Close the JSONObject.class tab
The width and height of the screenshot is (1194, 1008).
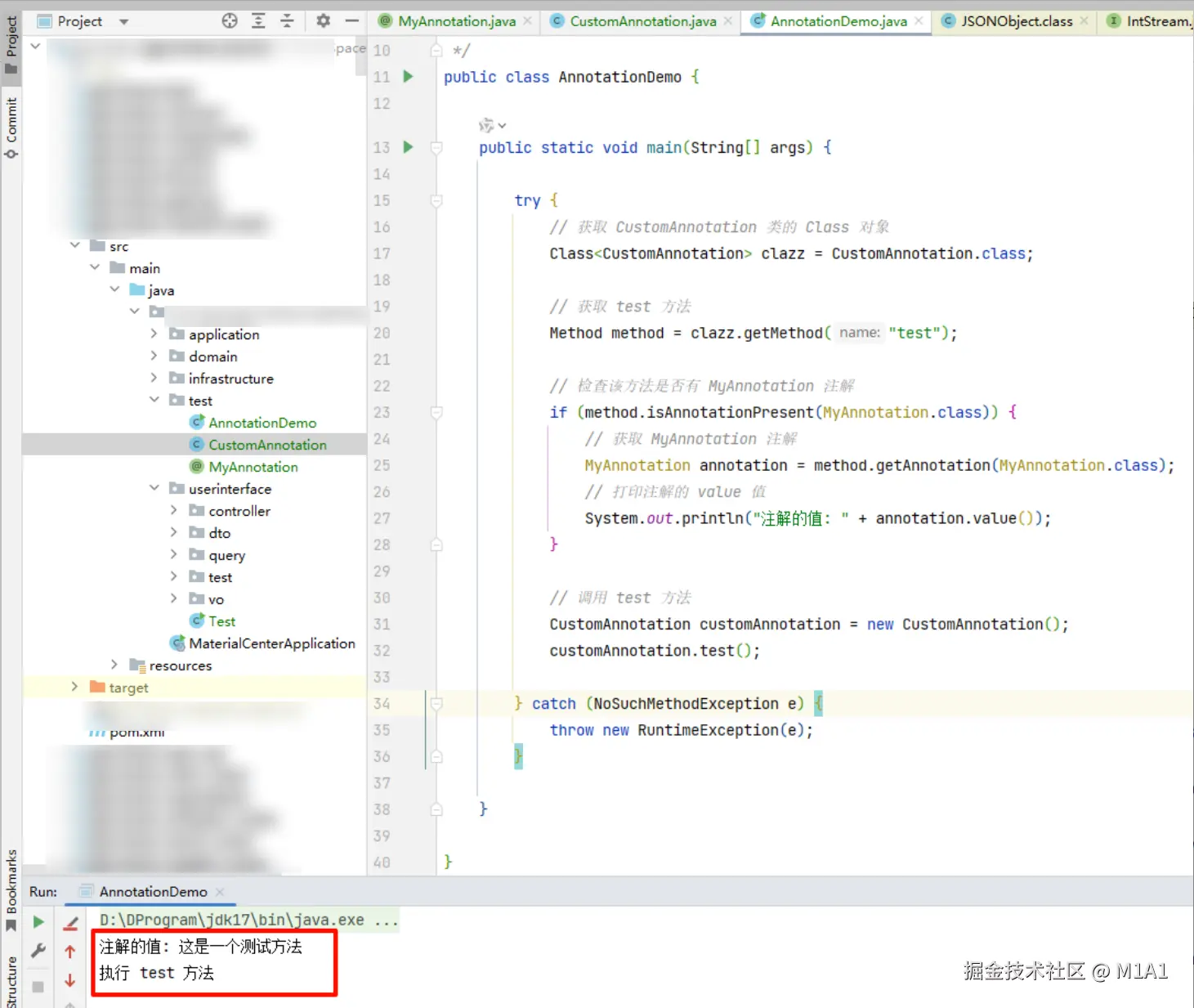(1084, 21)
